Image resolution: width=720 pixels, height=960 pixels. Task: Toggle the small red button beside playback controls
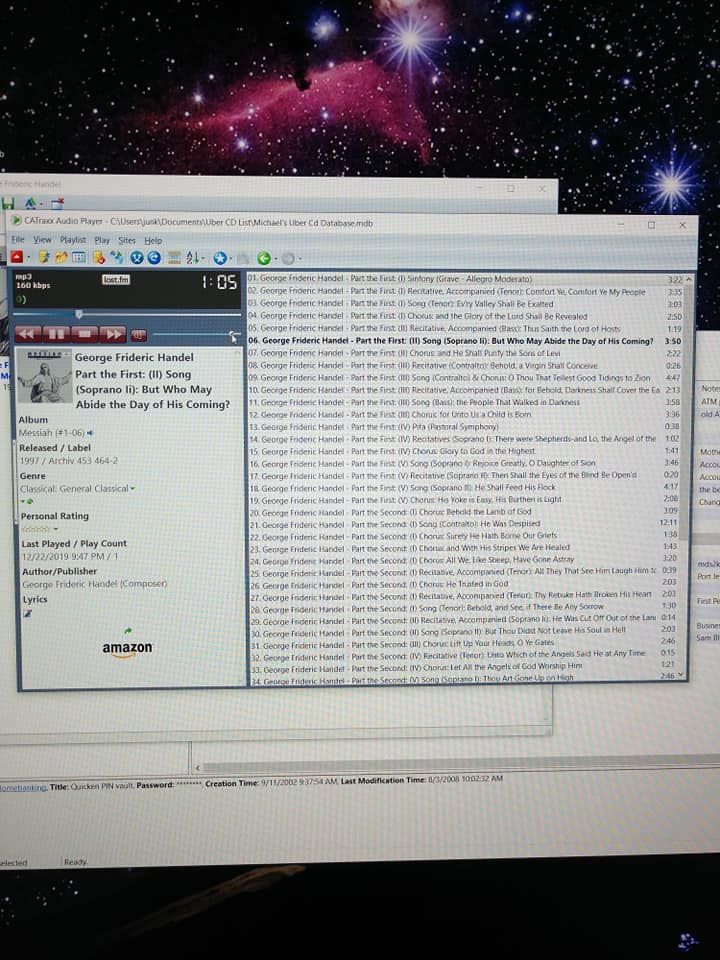coord(138,334)
